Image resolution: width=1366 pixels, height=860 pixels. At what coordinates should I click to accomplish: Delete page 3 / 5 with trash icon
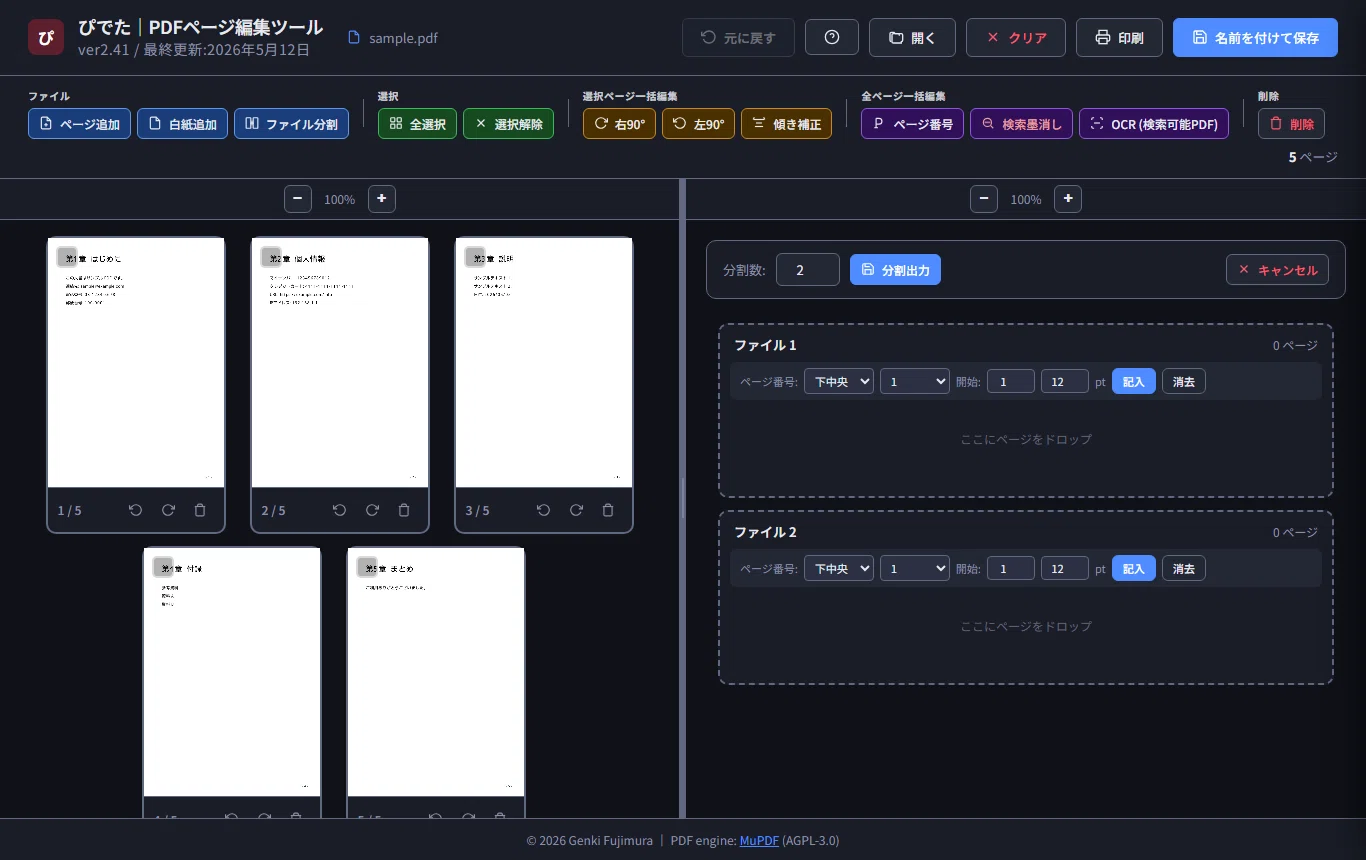608,510
